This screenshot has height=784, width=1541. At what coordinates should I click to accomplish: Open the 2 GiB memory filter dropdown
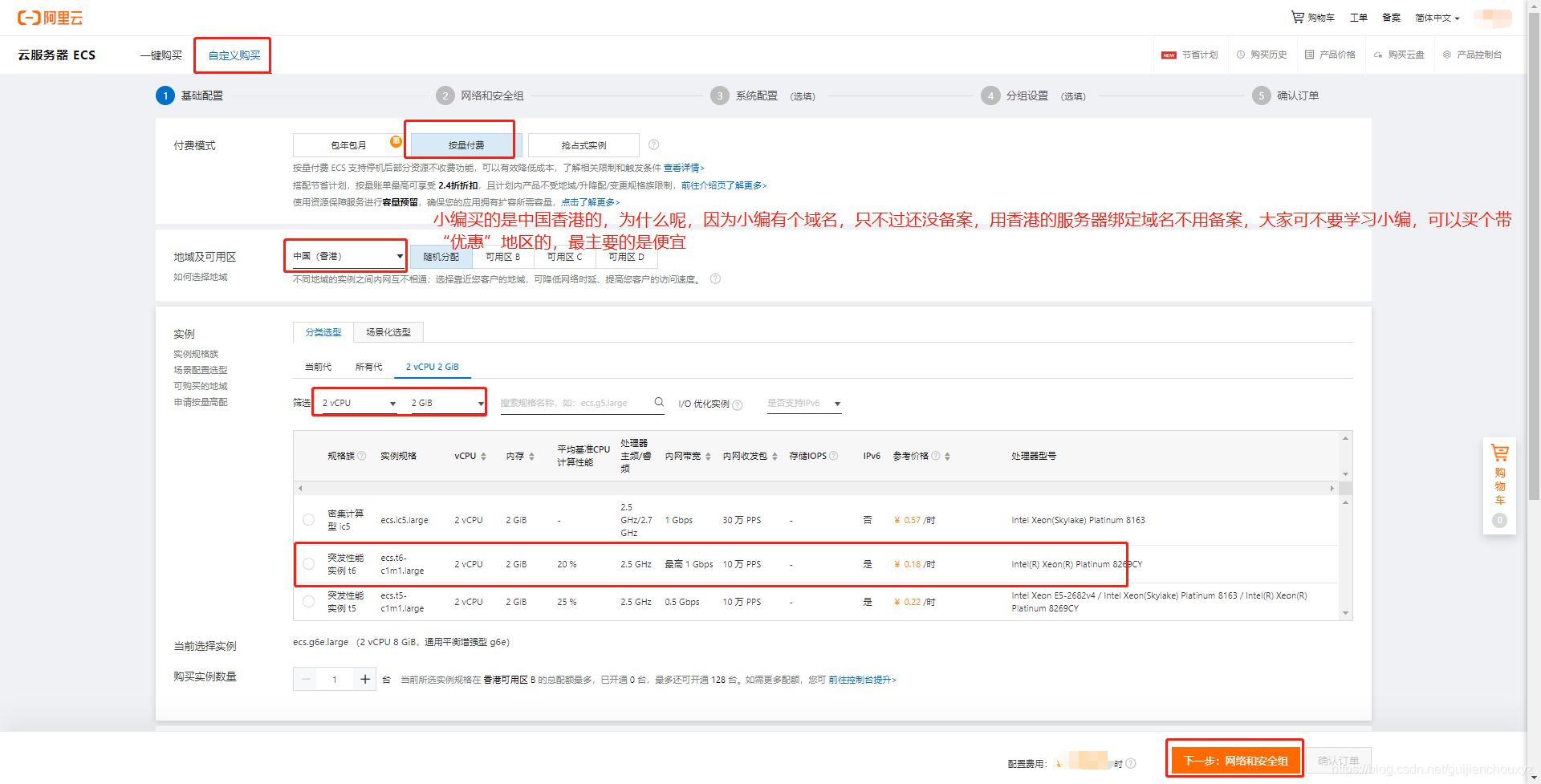446,403
